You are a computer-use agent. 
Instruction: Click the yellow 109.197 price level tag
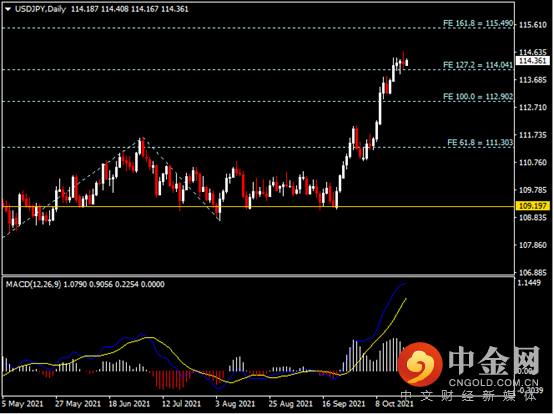point(532,206)
